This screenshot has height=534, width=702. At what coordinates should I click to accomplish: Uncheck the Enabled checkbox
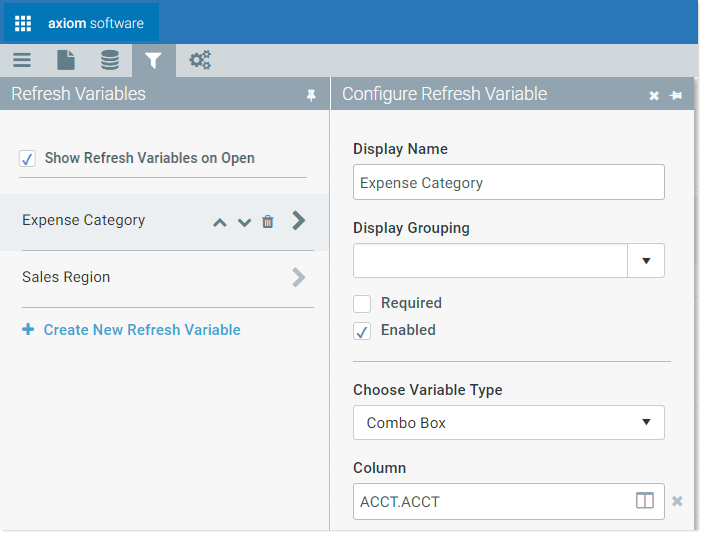(x=362, y=331)
